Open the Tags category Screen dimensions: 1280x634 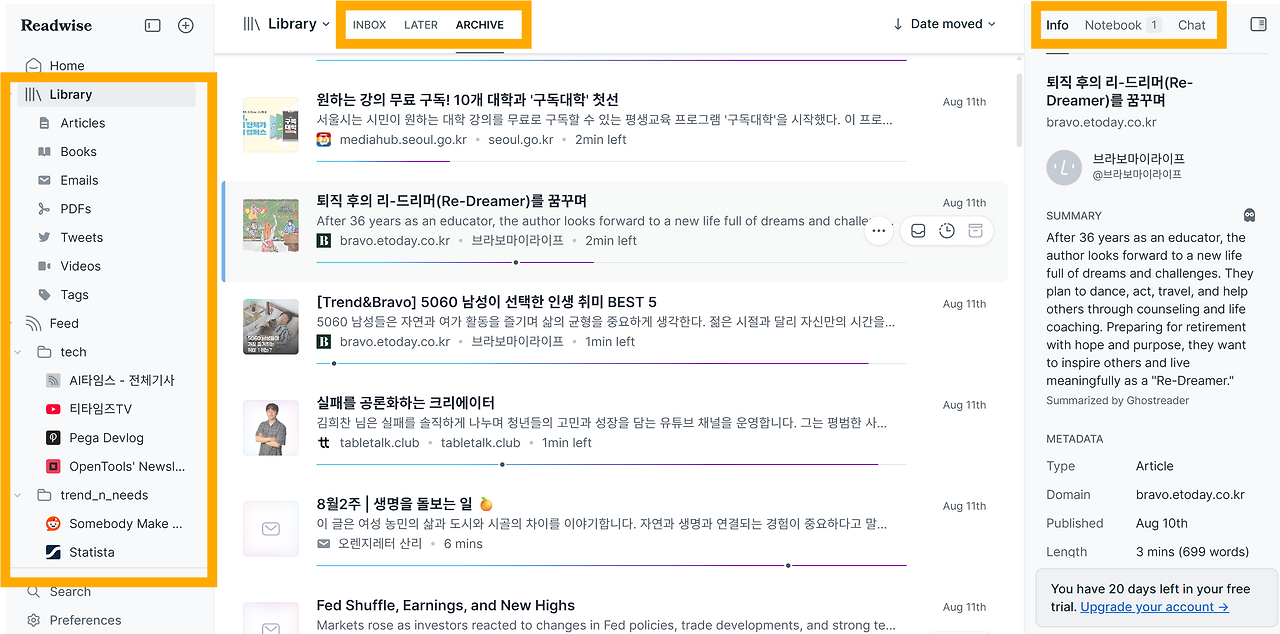click(x=74, y=295)
